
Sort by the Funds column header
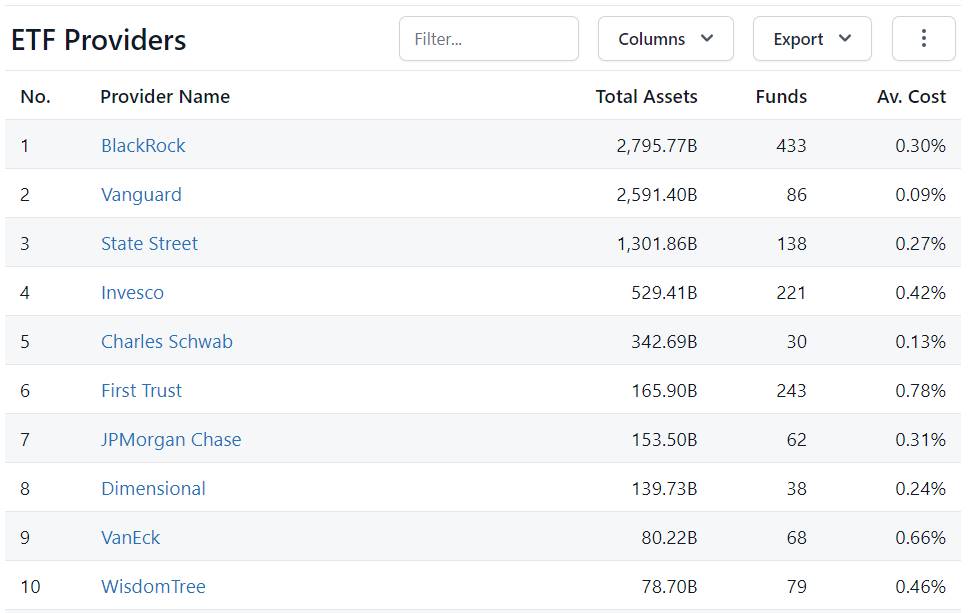click(781, 96)
